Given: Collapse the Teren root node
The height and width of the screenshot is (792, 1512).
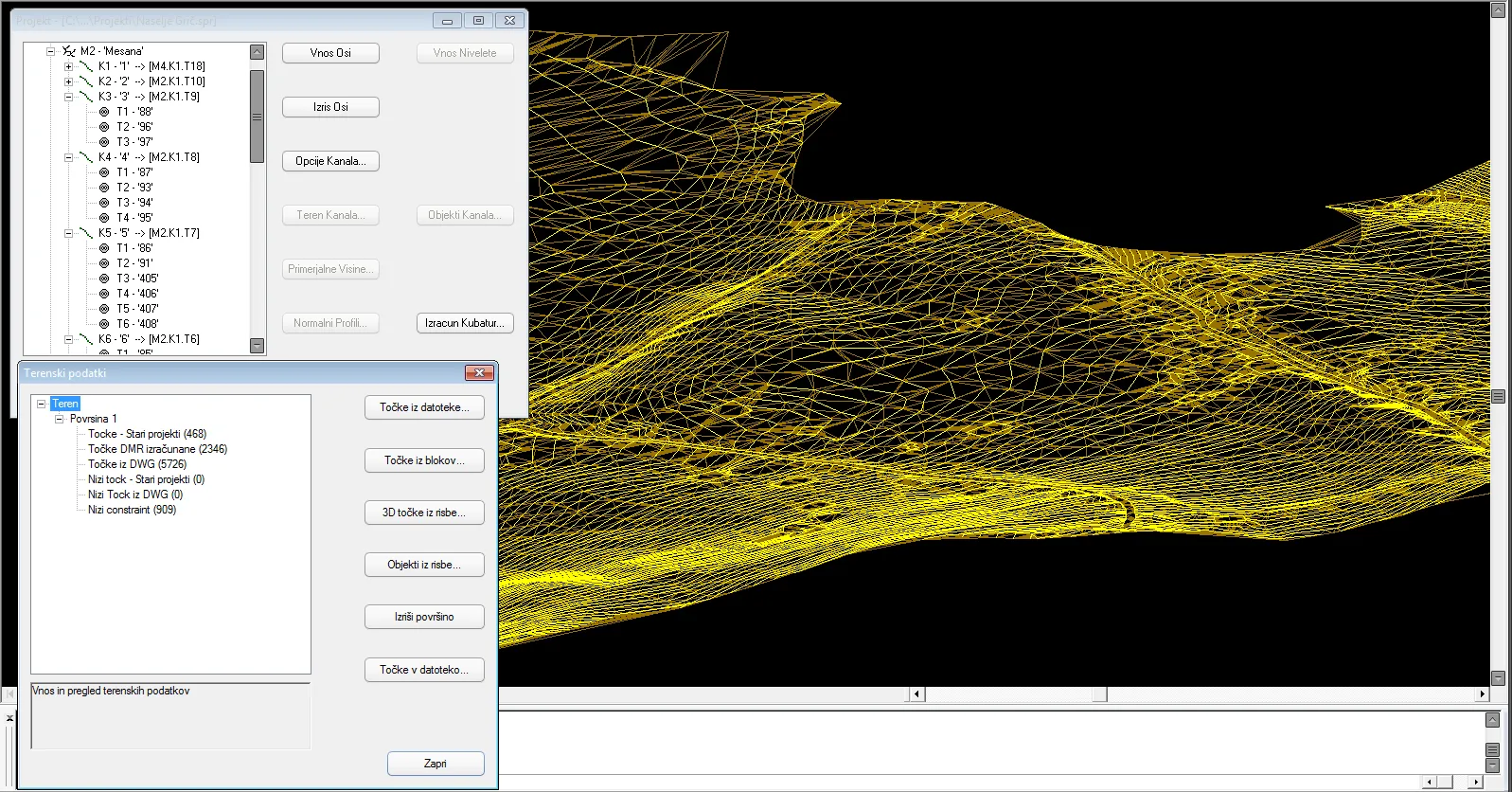Looking at the screenshot, I should point(42,404).
